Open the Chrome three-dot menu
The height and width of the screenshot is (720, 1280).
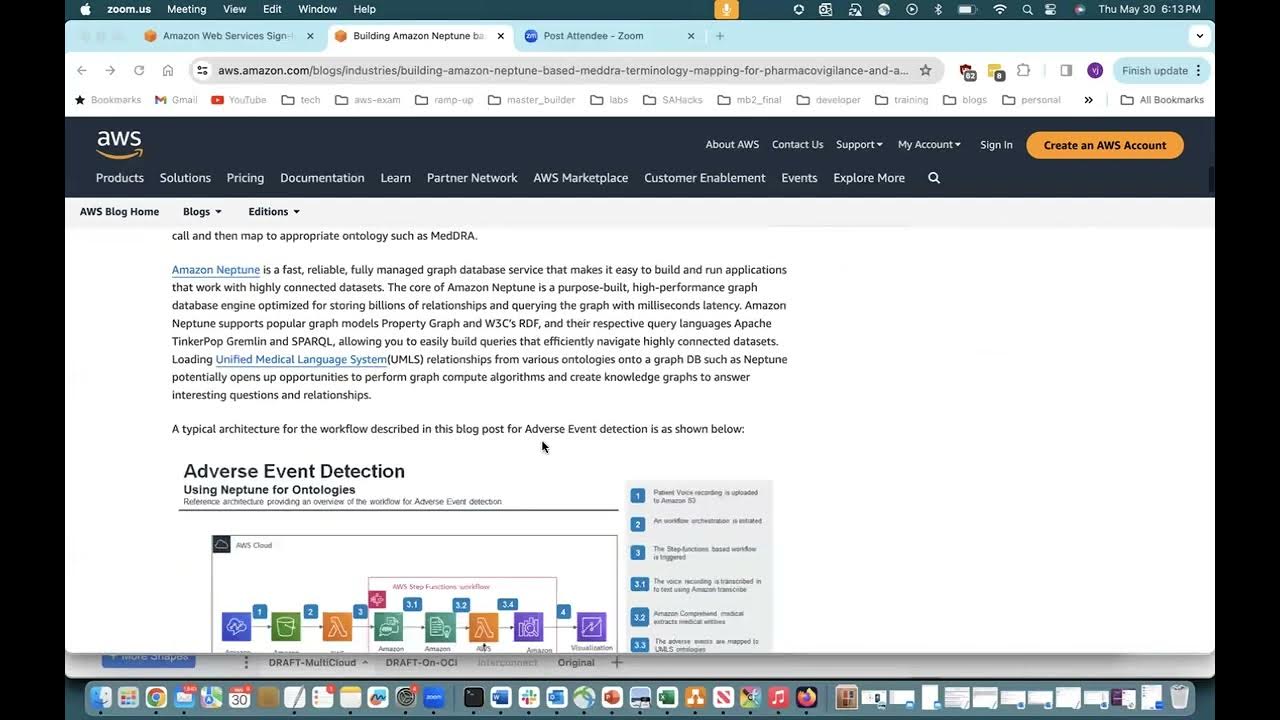point(1198,71)
